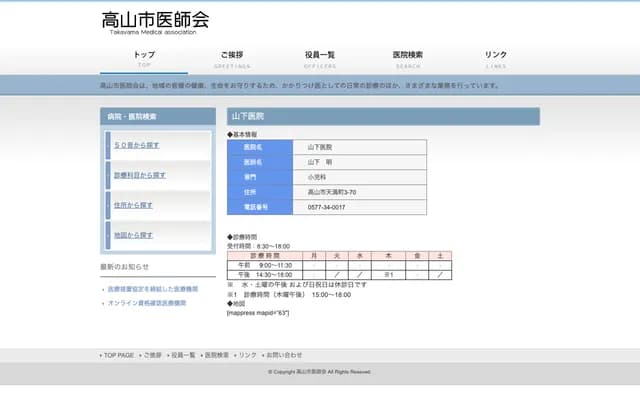
Task: Open the 医療容量設定 news item
Action: (x=152, y=289)
